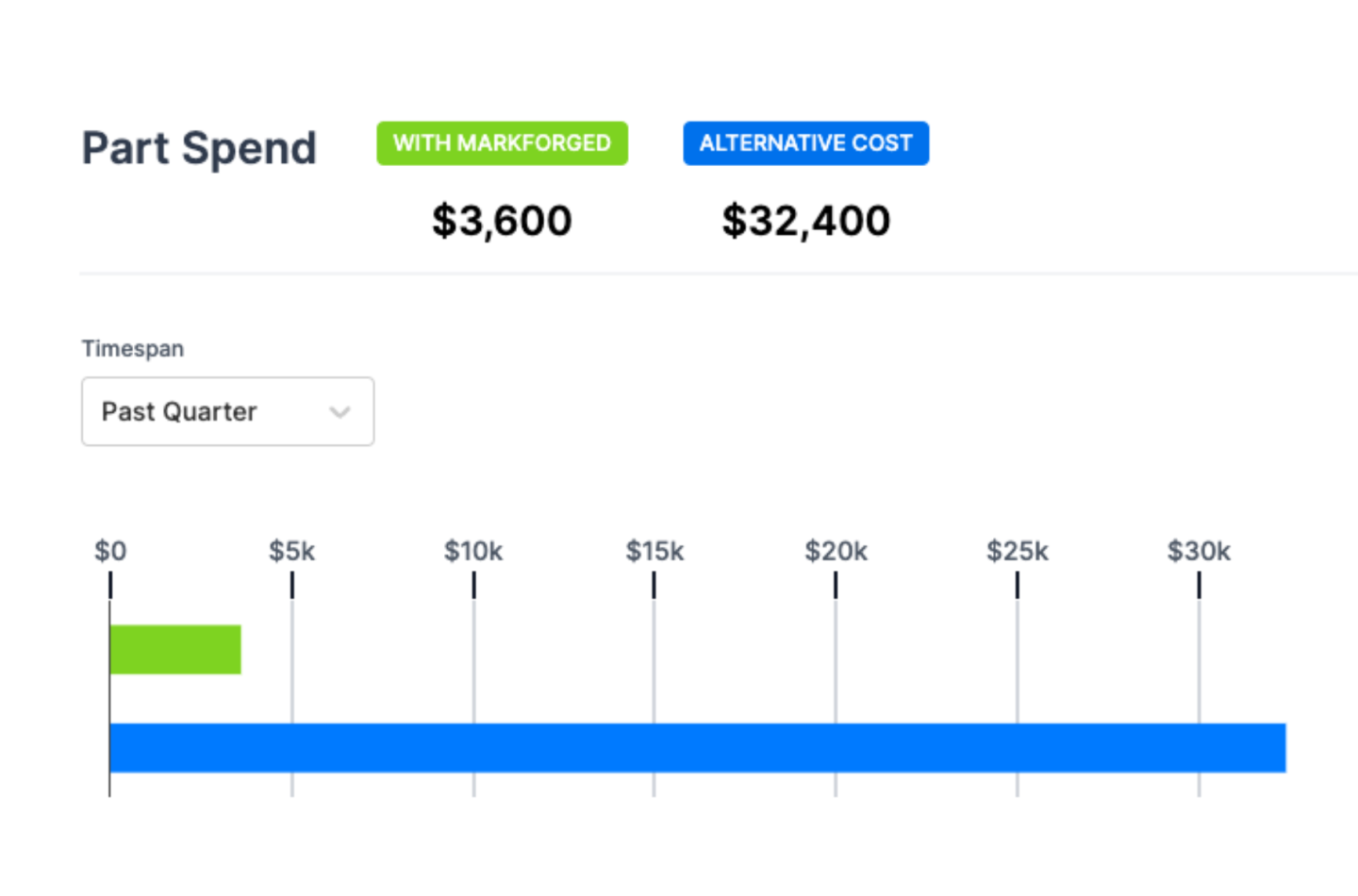Click the green Markforged bar in chart
The height and width of the screenshot is (896, 1358).
[175, 650]
